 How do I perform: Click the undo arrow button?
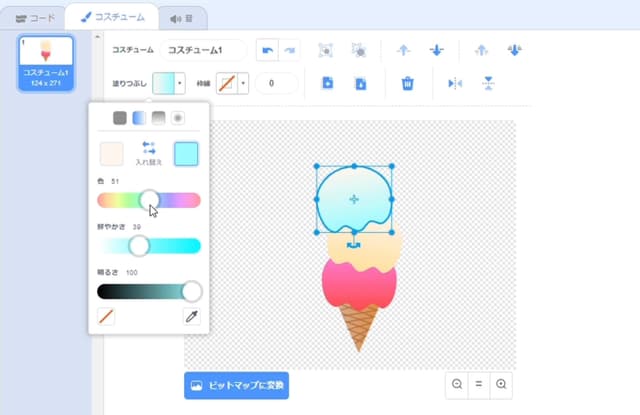(x=268, y=50)
